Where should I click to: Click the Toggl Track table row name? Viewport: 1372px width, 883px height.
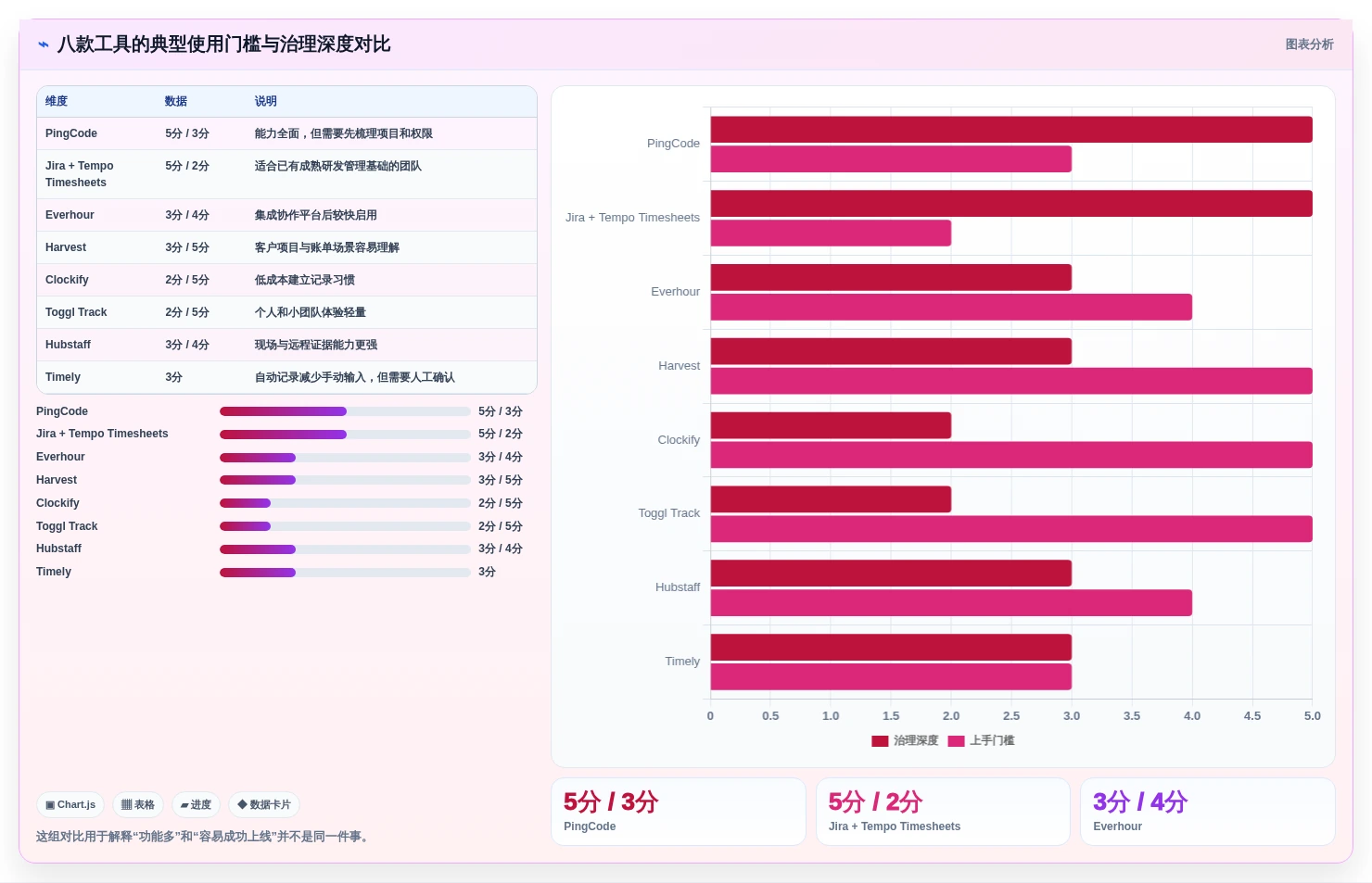point(76,312)
